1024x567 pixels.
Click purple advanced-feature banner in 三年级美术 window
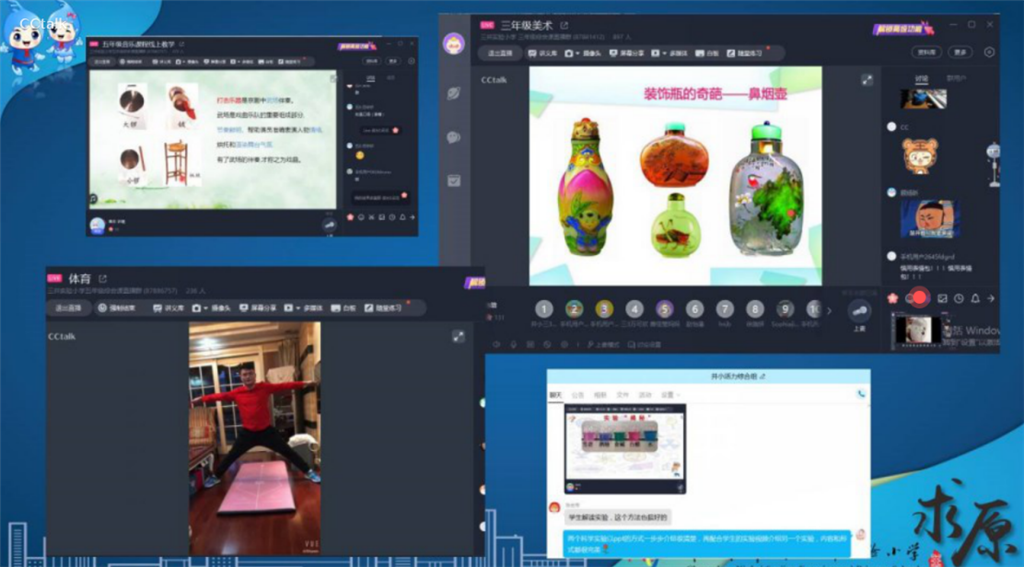903,29
